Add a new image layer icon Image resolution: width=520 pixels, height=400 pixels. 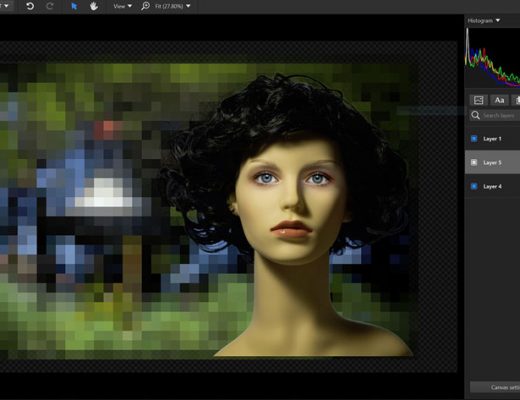(x=479, y=100)
